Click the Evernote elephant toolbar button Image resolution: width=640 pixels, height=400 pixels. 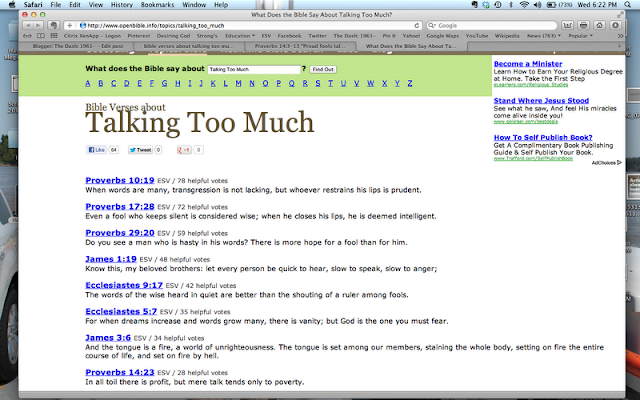(53, 25)
